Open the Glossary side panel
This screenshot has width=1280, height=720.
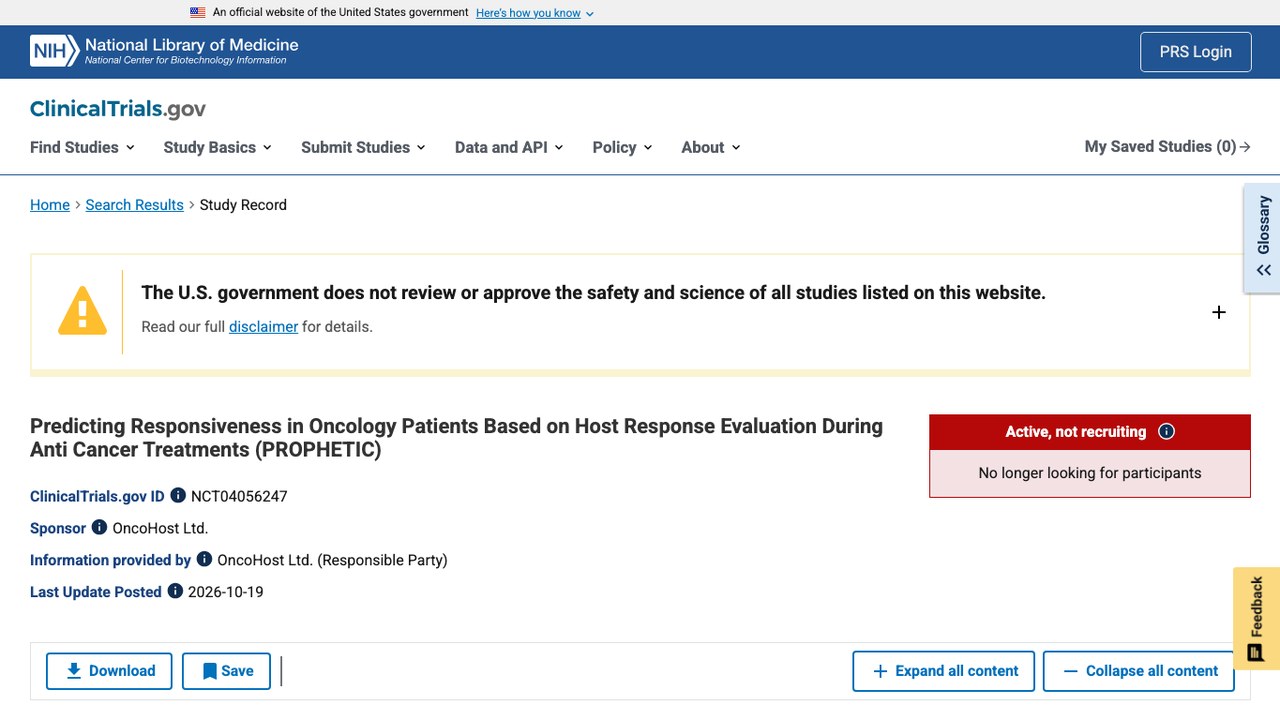point(1263,238)
